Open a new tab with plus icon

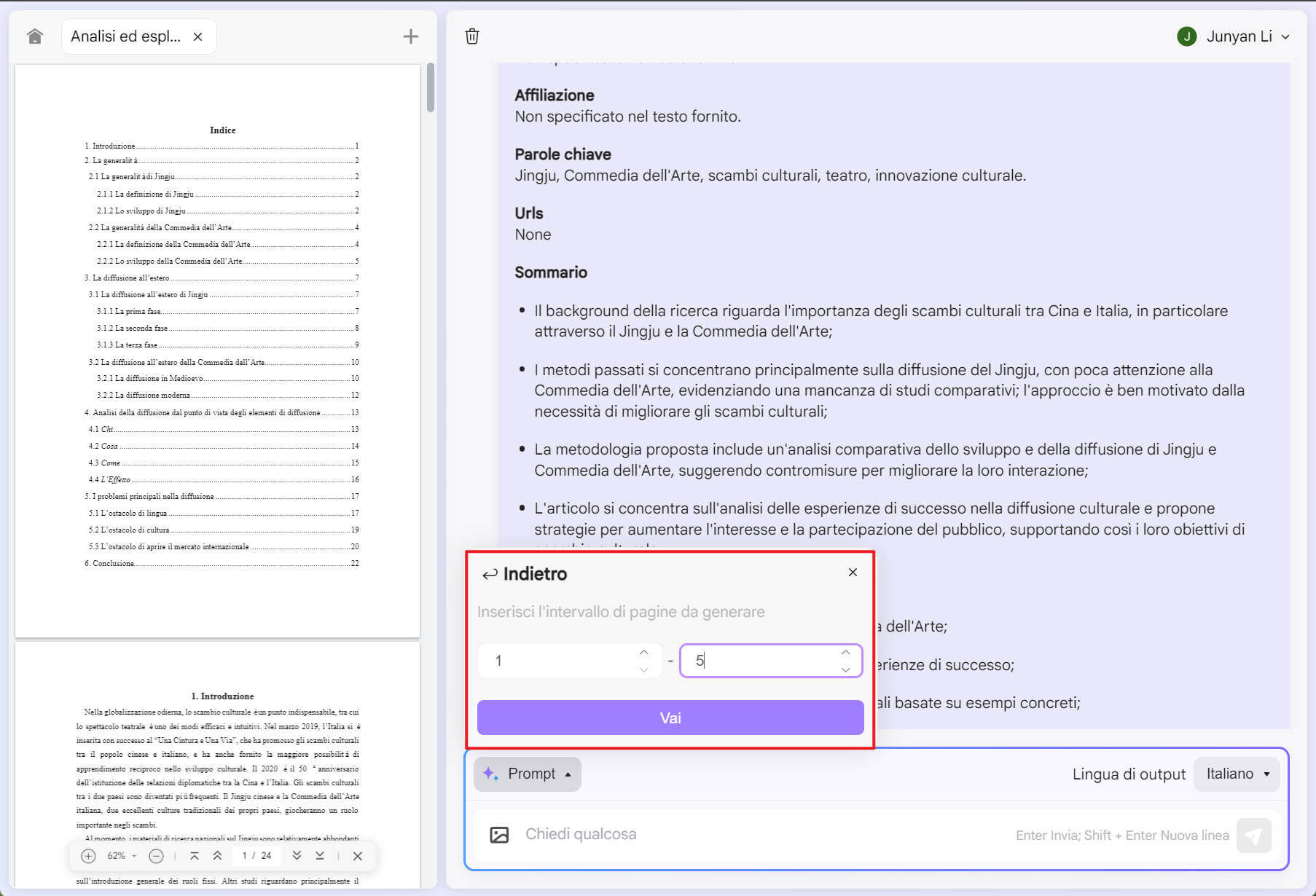coord(411,36)
